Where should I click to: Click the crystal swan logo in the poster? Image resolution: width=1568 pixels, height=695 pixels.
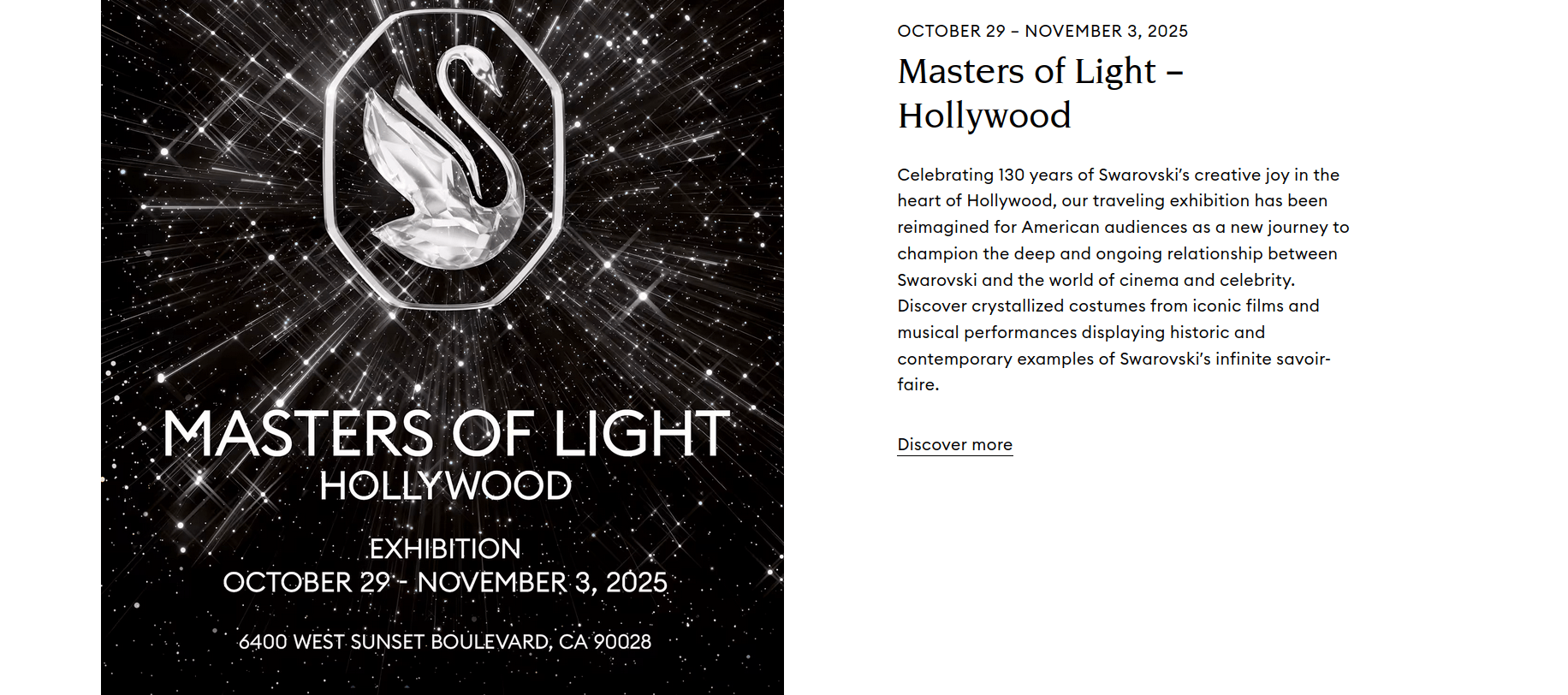coord(442,159)
